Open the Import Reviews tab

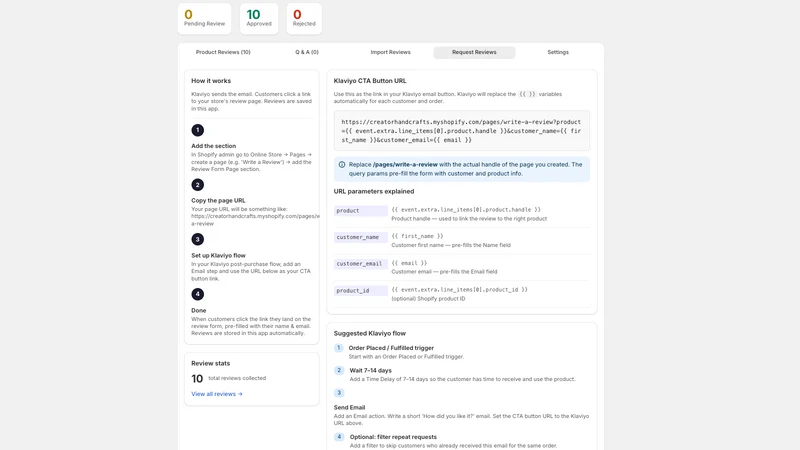coord(390,52)
